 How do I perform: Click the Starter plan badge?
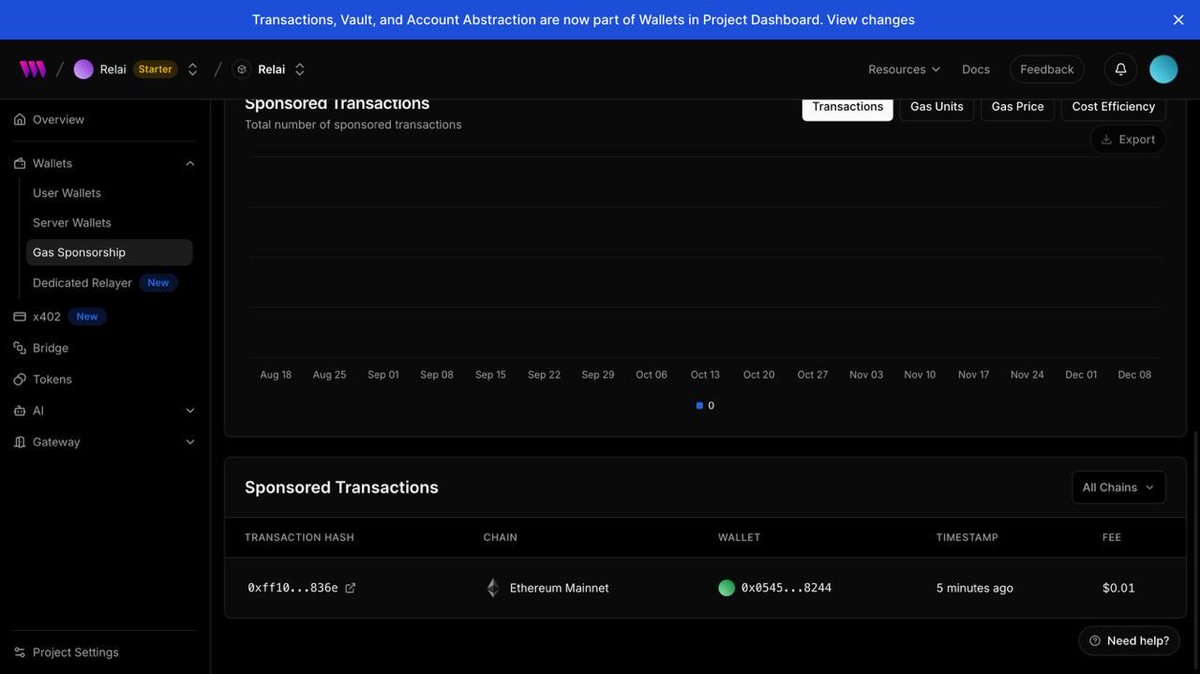coord(155,69)
